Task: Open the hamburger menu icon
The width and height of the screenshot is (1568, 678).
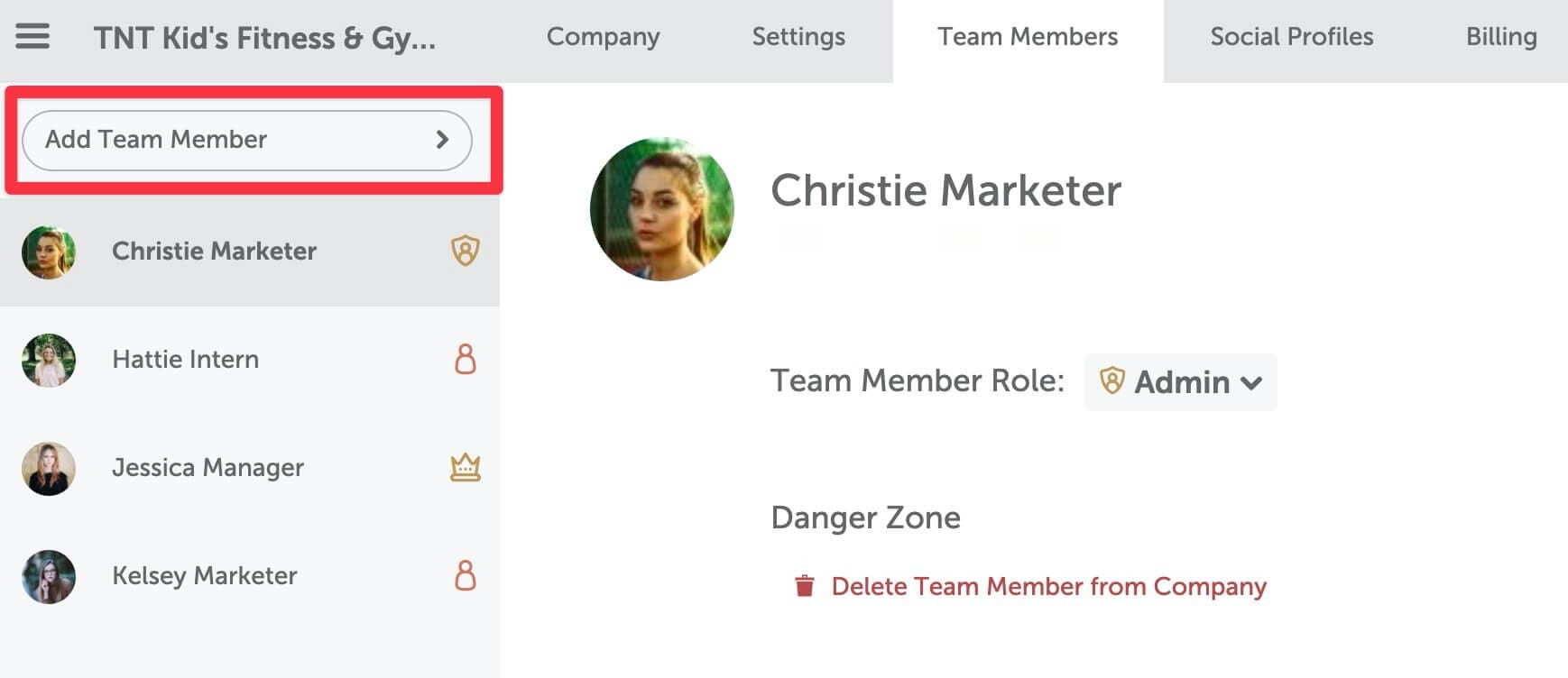Action: click(32, 36)
